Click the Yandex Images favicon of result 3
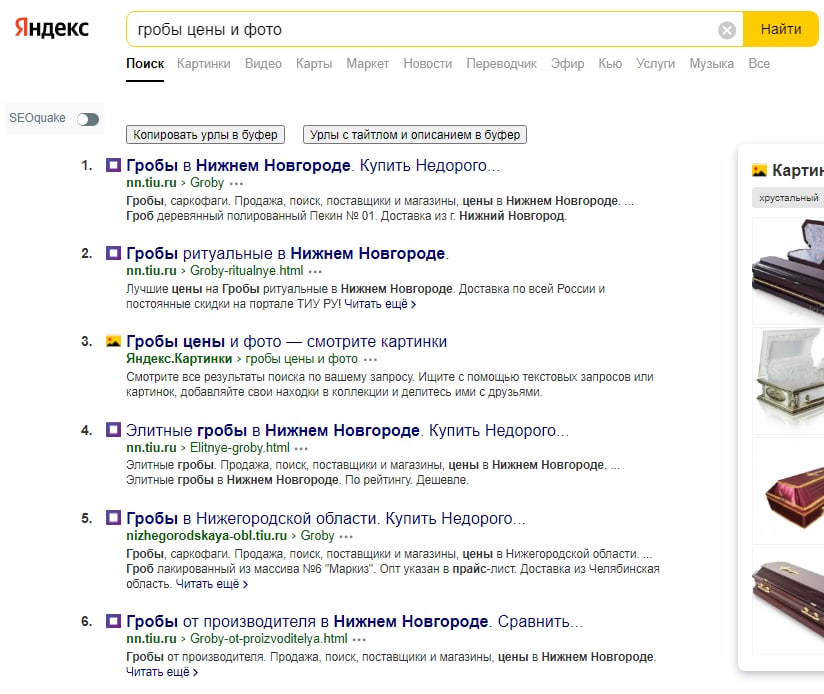The height and width of the screenshot is (694, 824). pyautogui.click(x=113, y=341)
